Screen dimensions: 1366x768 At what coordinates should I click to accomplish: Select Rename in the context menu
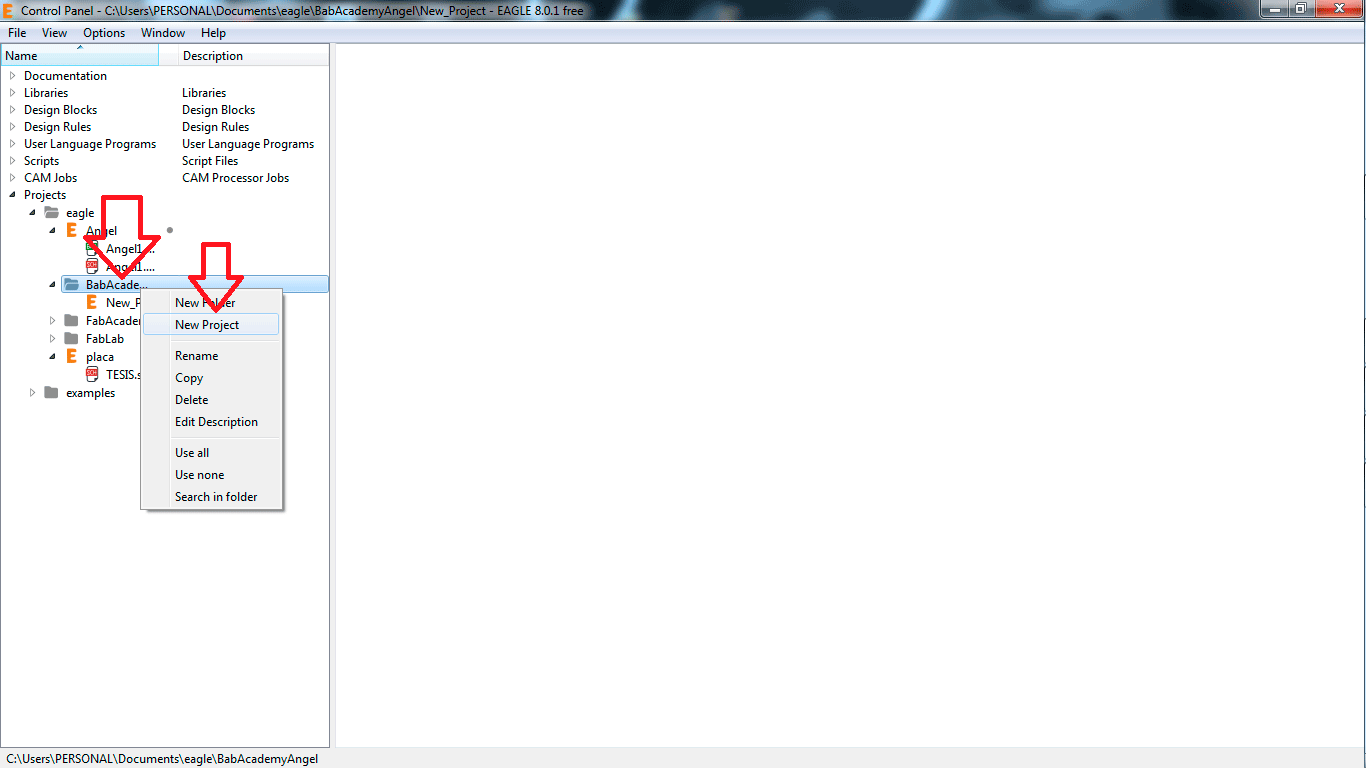pos(211,356)
